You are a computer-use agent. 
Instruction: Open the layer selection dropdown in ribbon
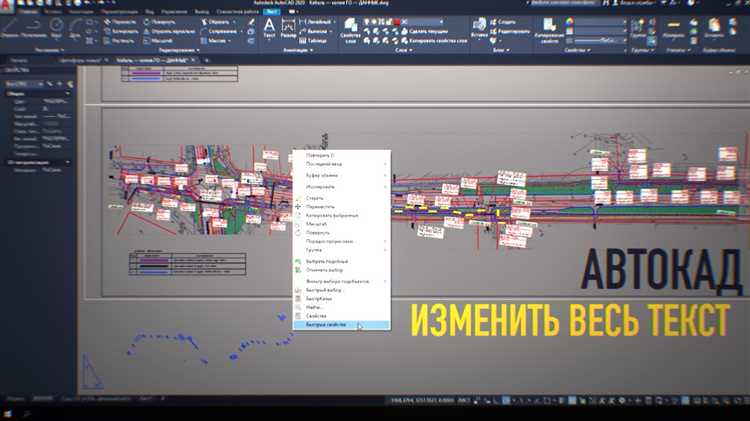pos(423,22)
